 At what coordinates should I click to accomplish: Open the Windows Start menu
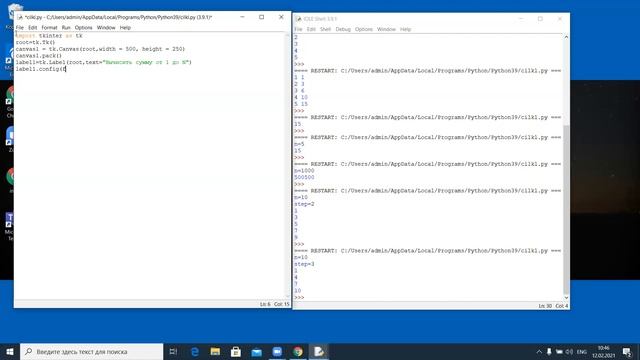point(10,351)
